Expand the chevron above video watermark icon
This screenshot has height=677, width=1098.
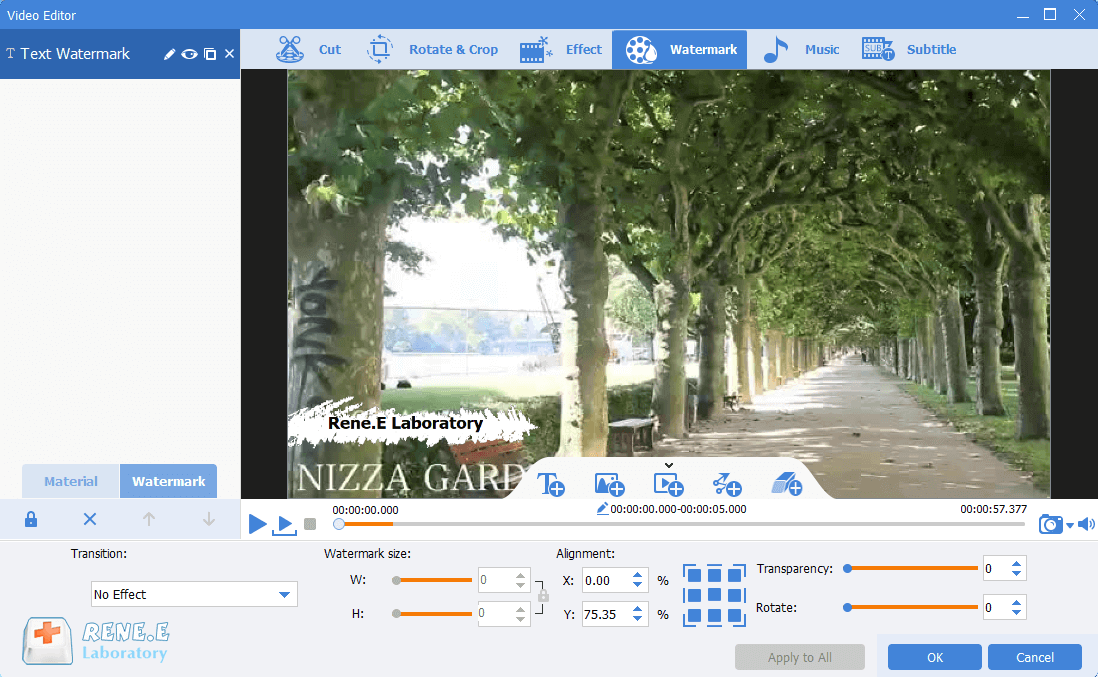click(669, 465)
